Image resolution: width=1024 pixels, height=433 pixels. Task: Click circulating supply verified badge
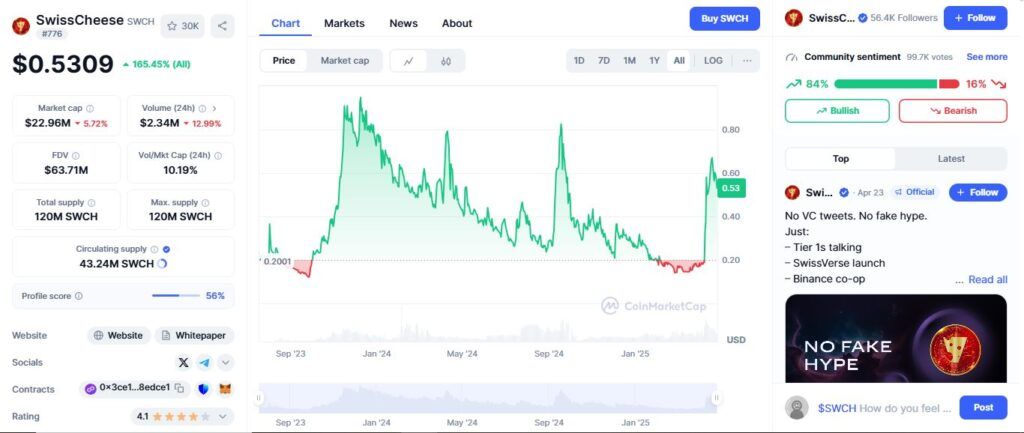tap(167, 249)
